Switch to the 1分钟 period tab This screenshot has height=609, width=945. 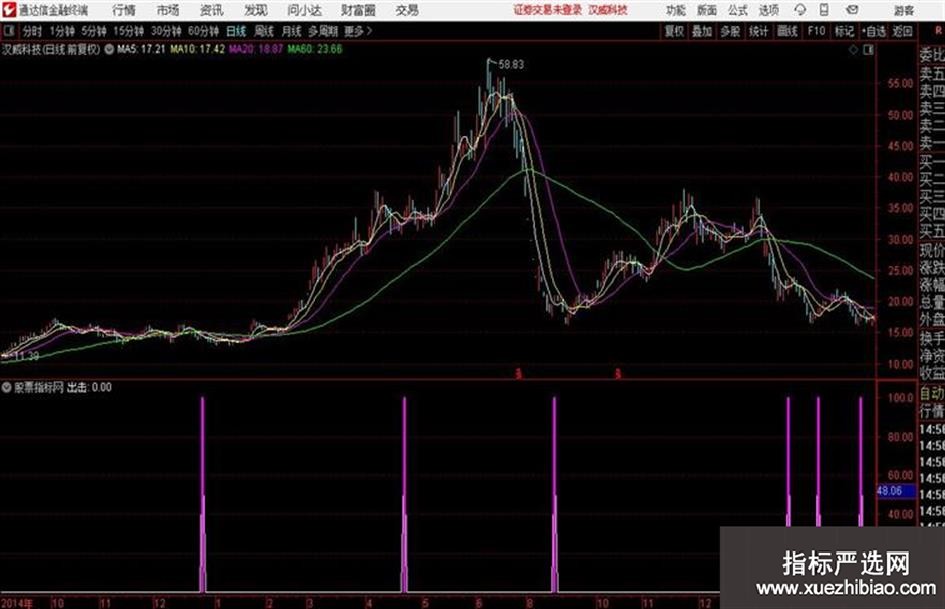[62, 31]
